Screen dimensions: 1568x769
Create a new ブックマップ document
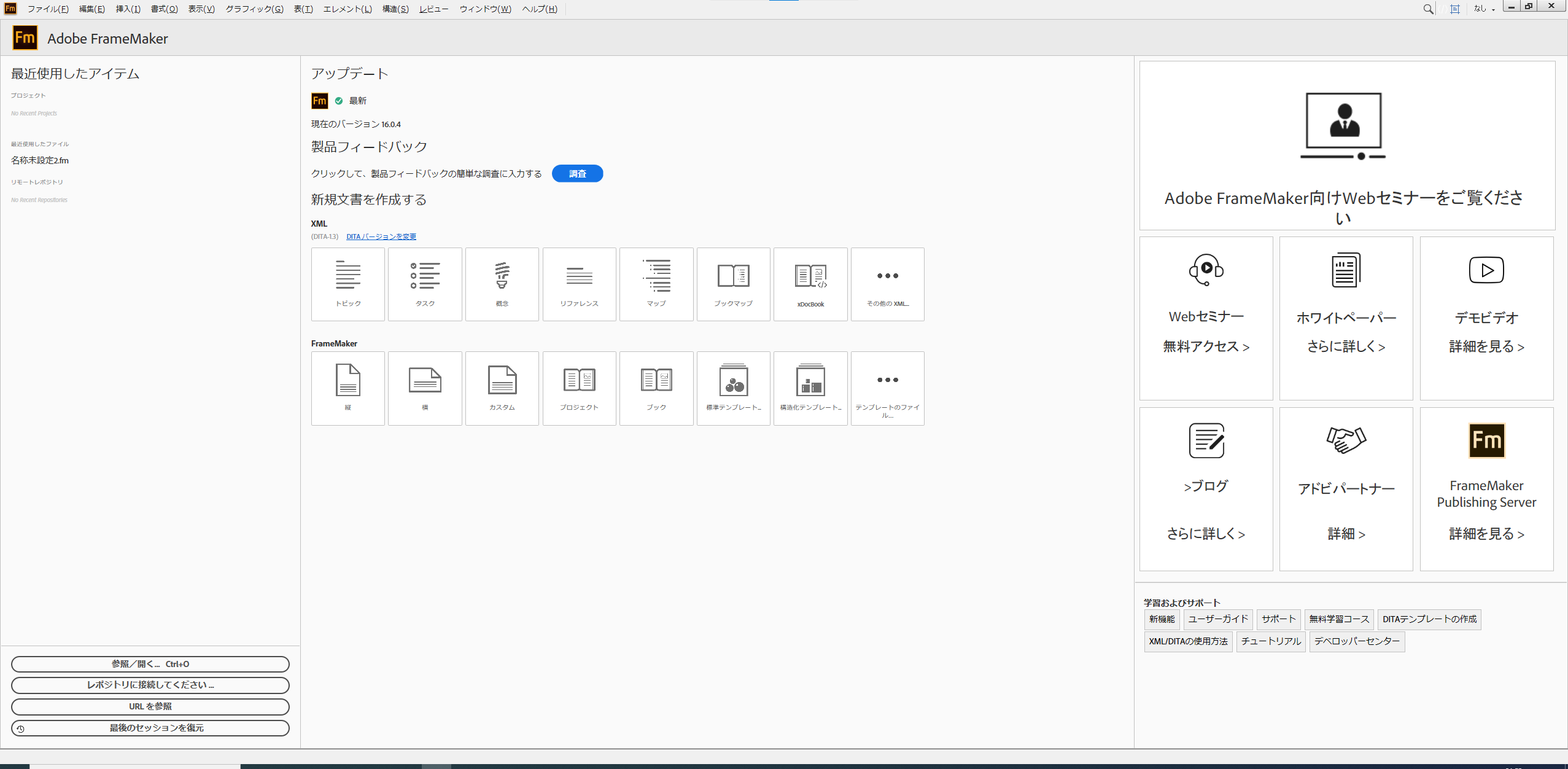tap(733, 284)
